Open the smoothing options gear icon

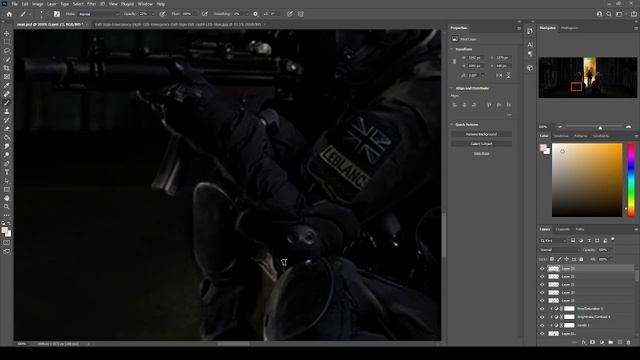[x=256, y=14]
